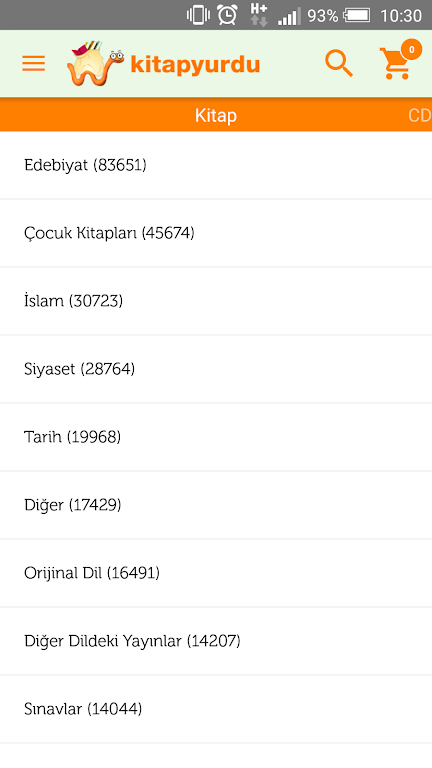The height and width of the screenshot is (768, 432).
Task: Open the Tarih category
Action: (216, 437)
